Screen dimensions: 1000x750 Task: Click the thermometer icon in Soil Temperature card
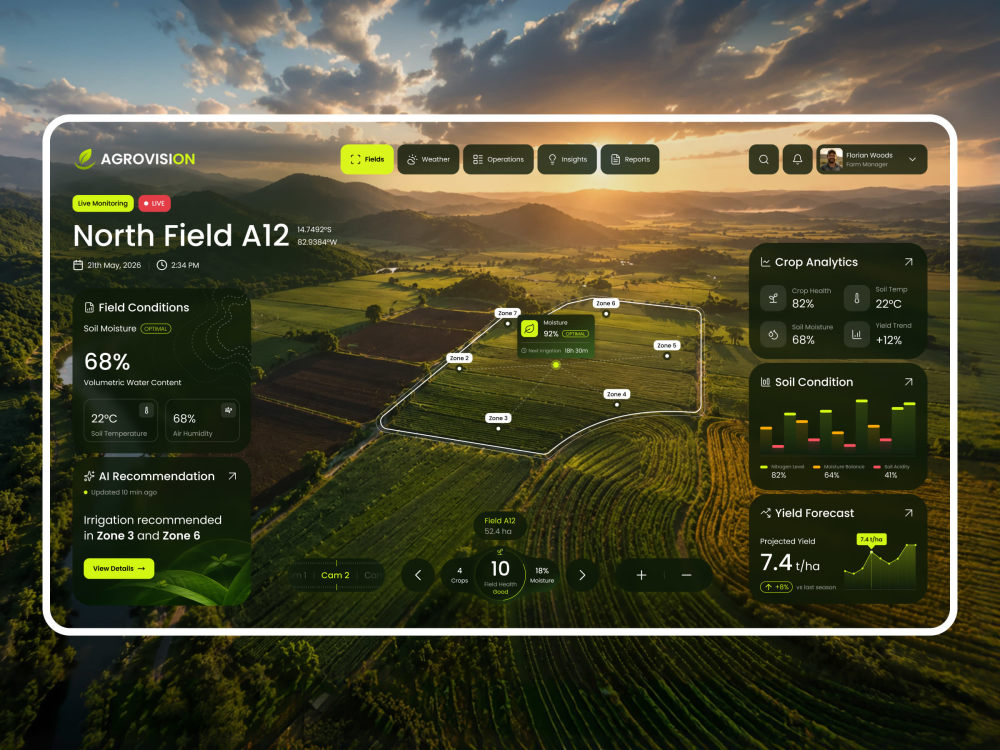pos(146,411)
